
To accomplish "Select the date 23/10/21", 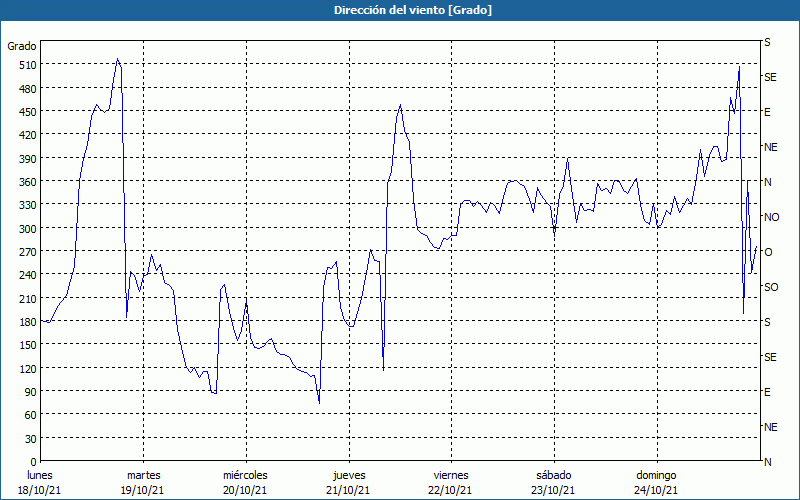I will pos(554,491).
